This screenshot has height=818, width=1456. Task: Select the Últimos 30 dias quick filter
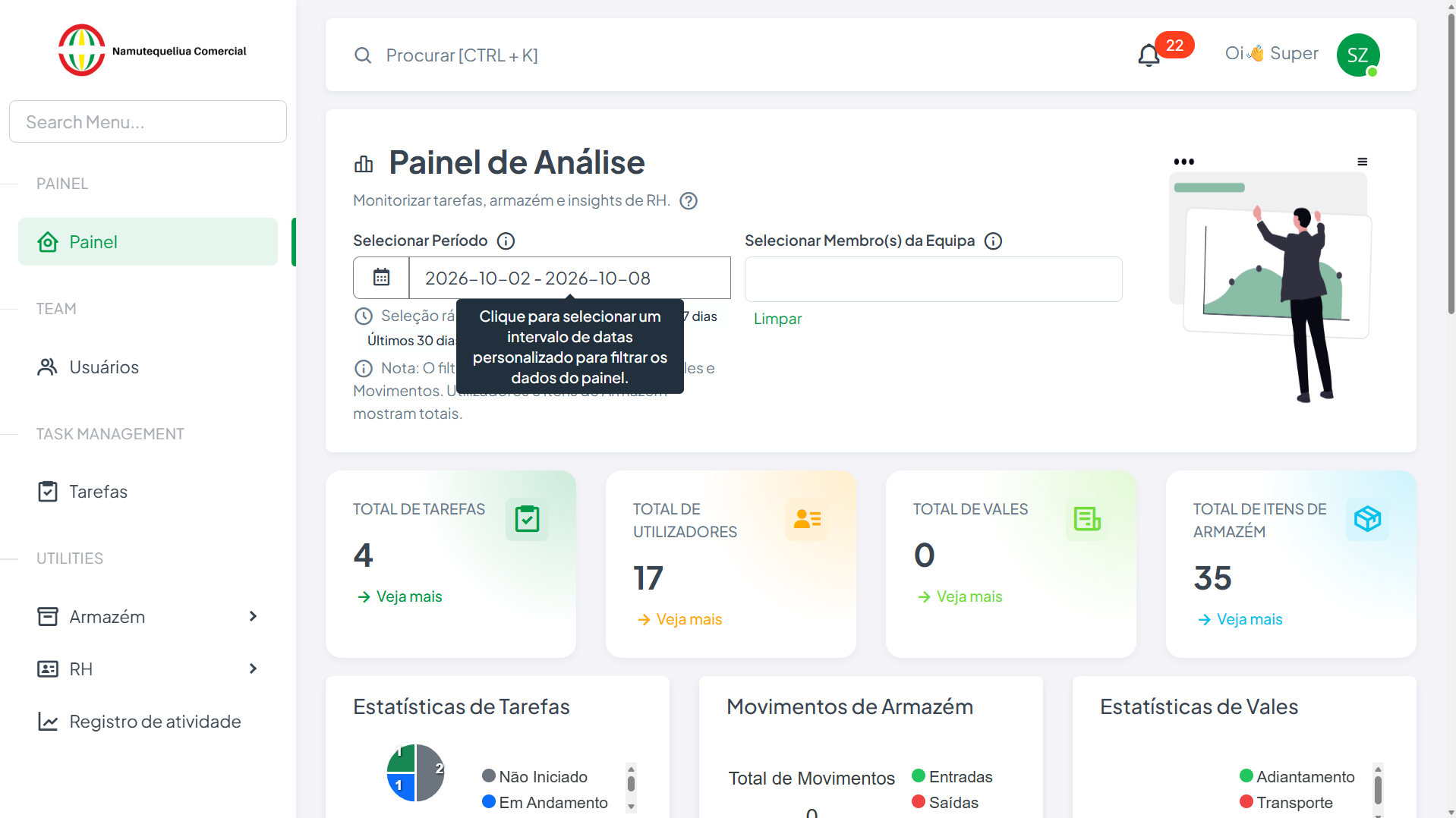411,341
